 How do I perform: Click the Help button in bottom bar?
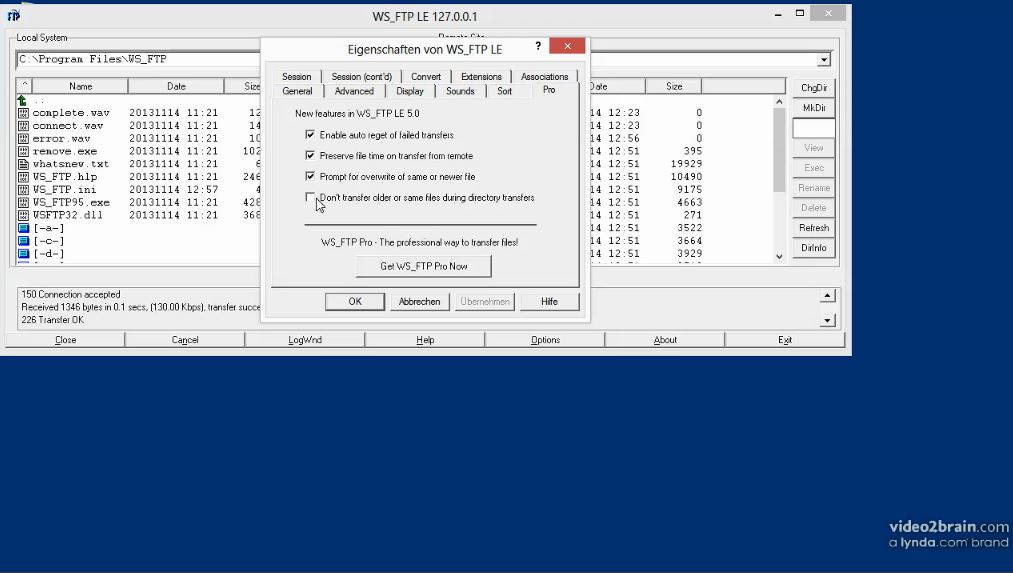[x=425, y=340]
